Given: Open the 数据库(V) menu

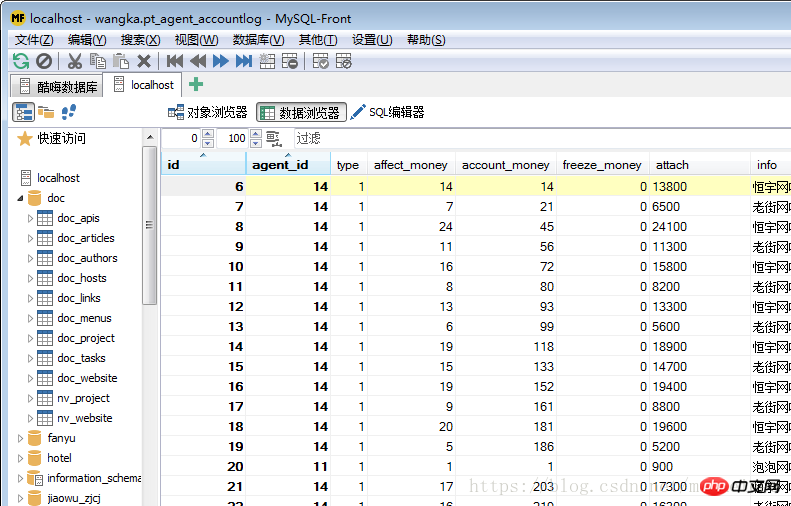Looking at the screenshot, I should [258, 40].
